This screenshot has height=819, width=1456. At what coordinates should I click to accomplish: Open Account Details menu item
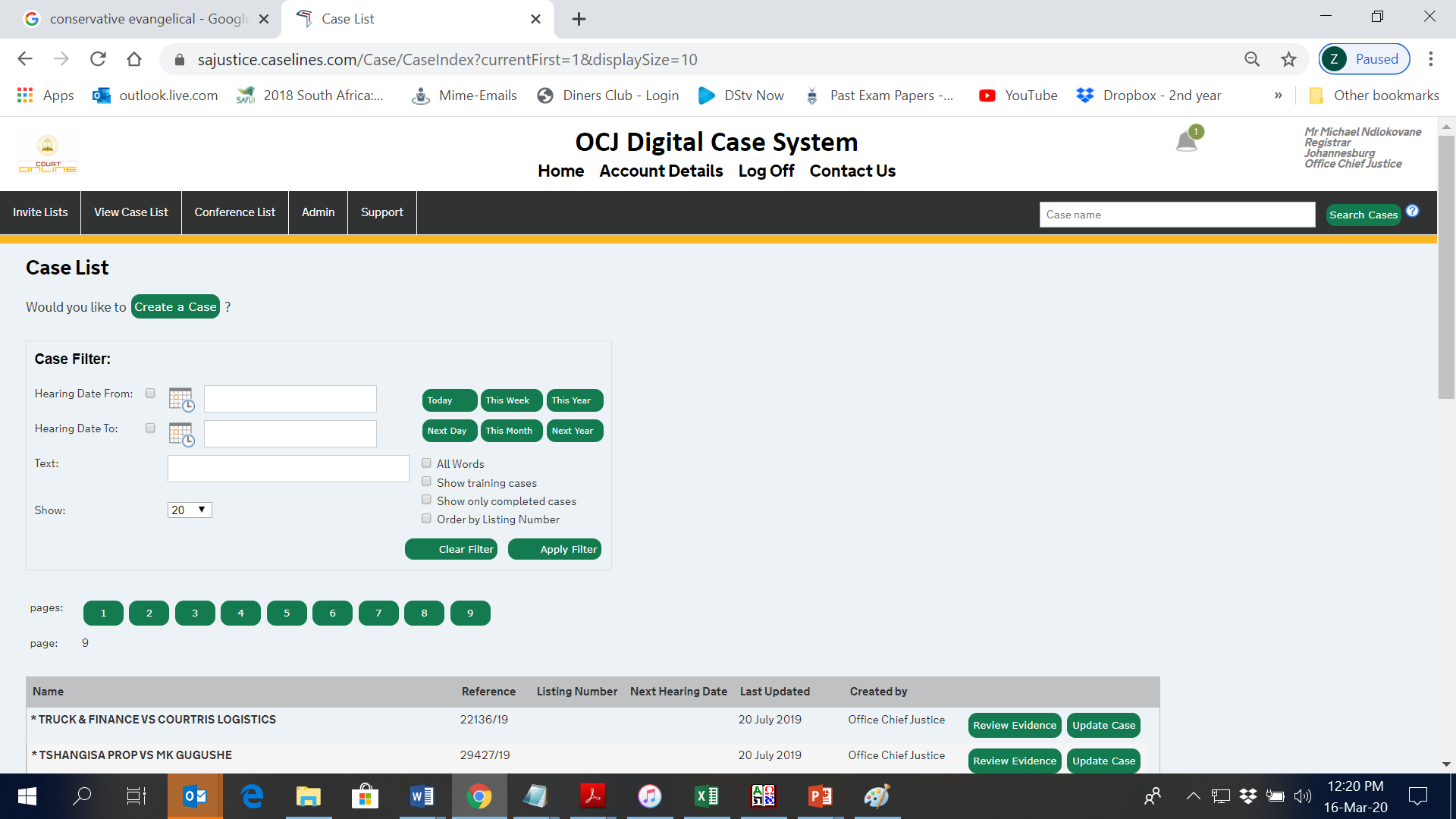click(661, 170)
